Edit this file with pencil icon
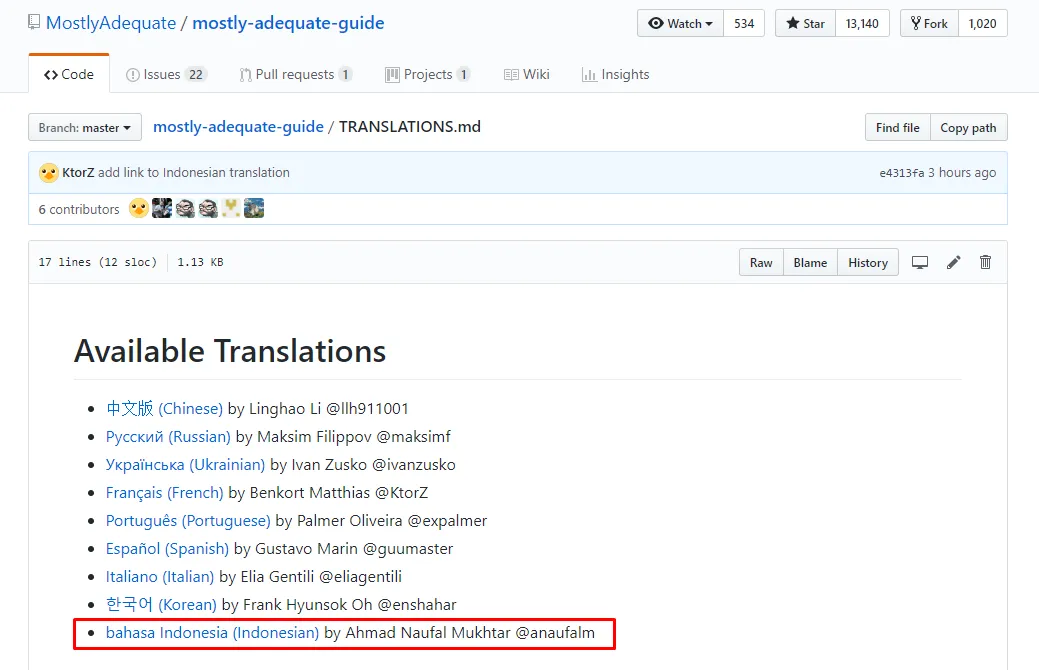 (954, 262)
